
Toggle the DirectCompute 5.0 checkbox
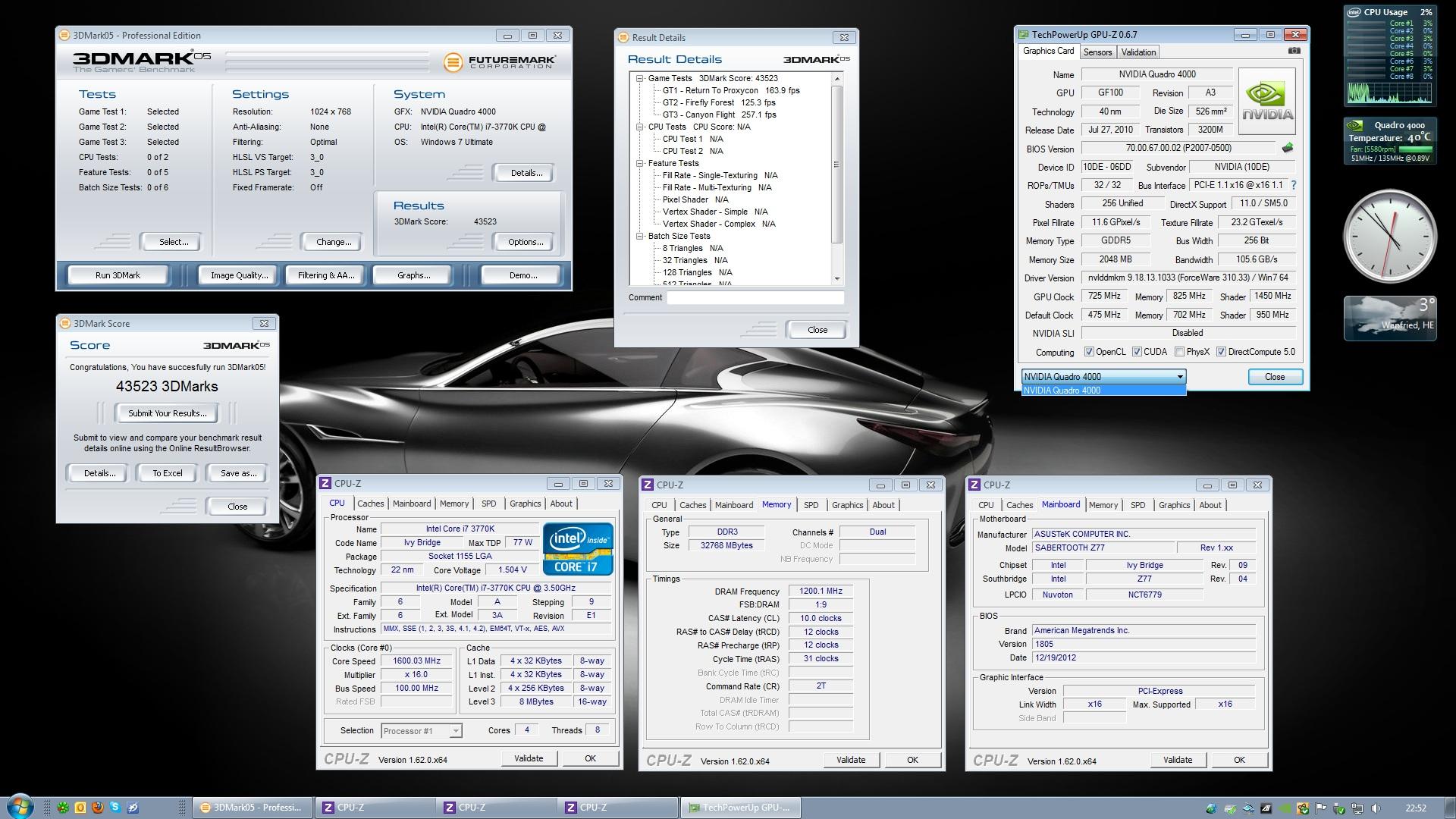(x=1221, y=352)
